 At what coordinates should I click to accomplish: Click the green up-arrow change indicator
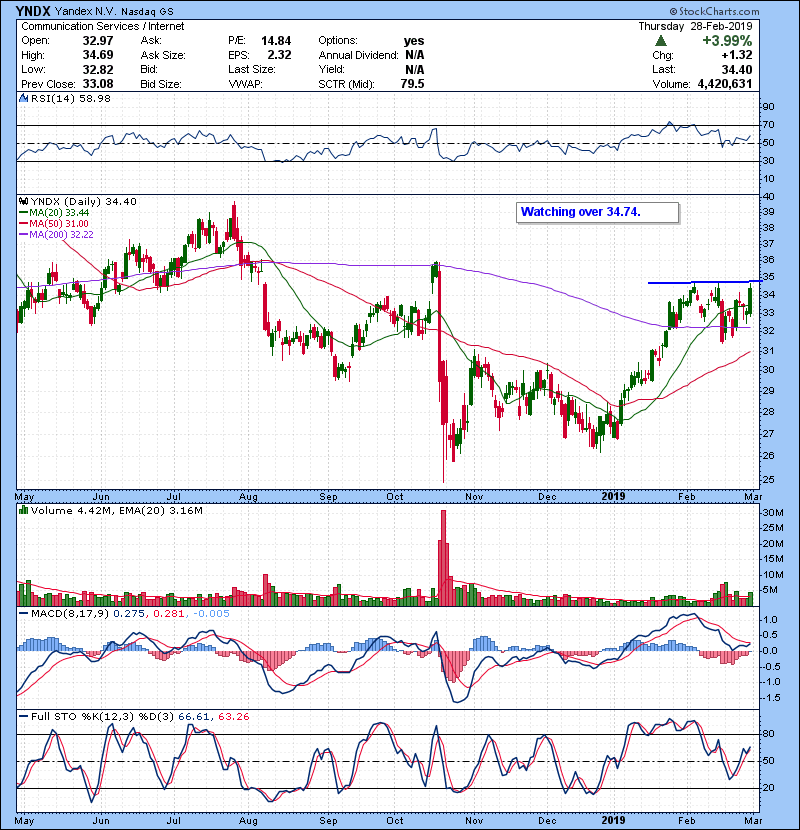tap(660, 41)
